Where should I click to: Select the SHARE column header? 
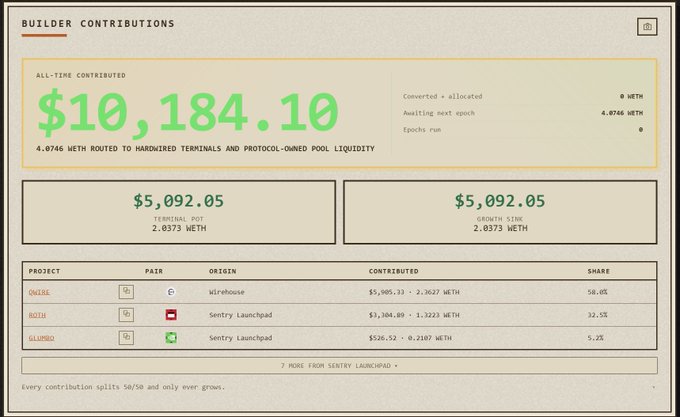[x=598, y=271]
